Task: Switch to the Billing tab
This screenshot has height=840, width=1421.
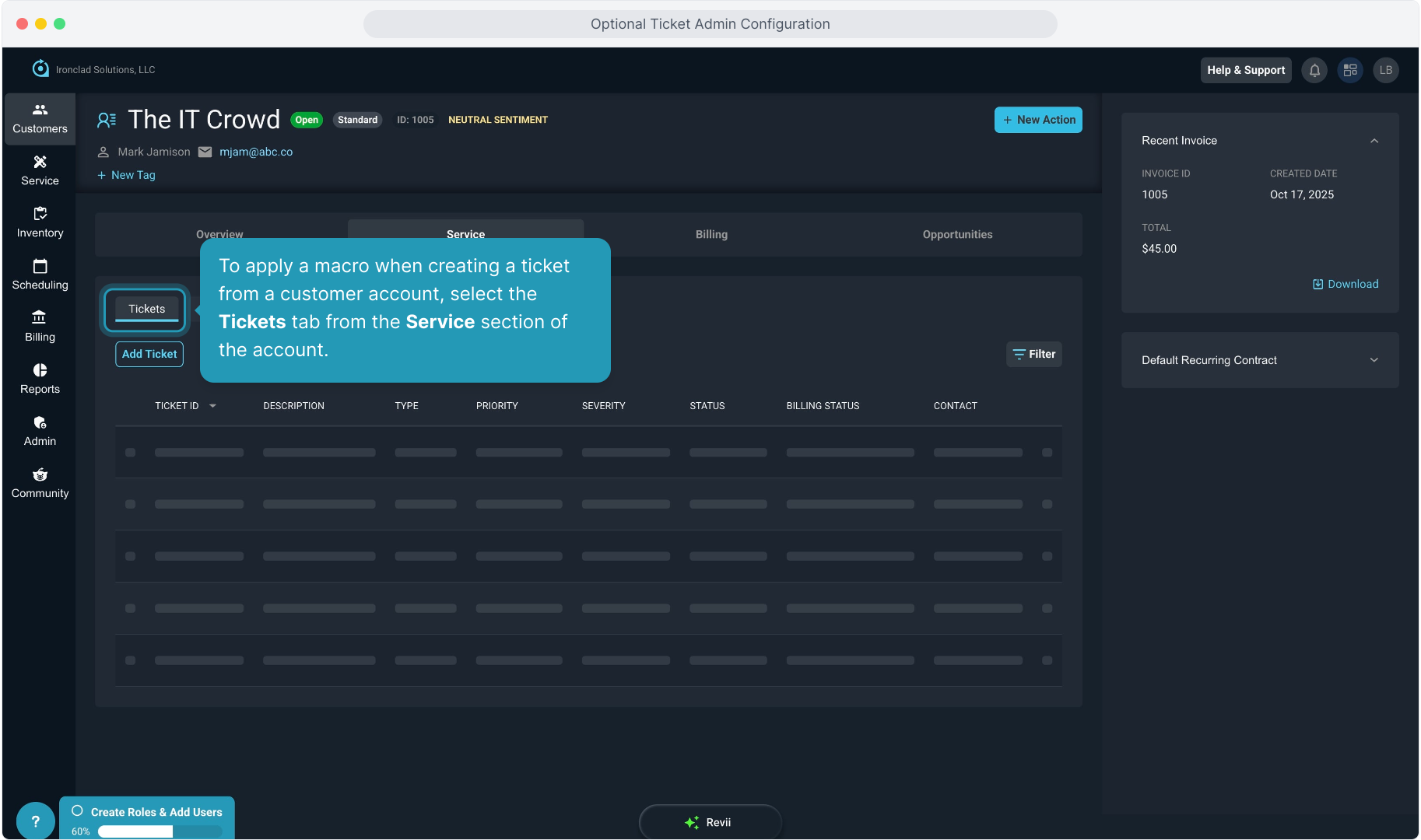Action: pos(711,234)
